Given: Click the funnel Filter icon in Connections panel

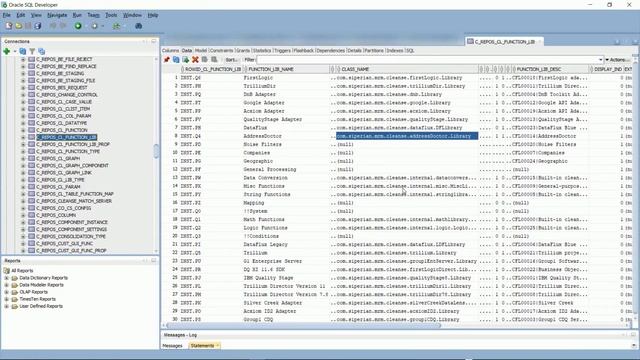Looking at the screenshot, I should pyautogui.click(x=32, y=51).
